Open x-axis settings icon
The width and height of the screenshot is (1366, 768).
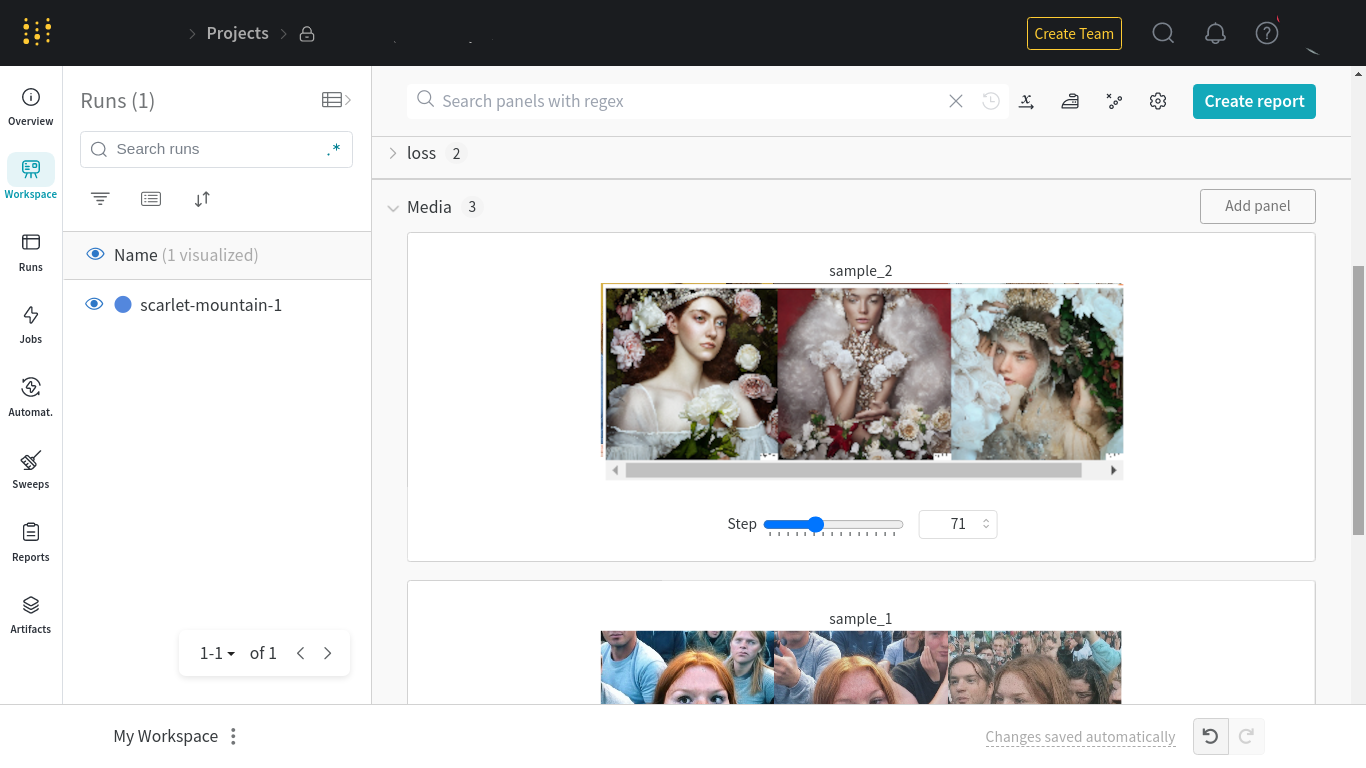1026,101
